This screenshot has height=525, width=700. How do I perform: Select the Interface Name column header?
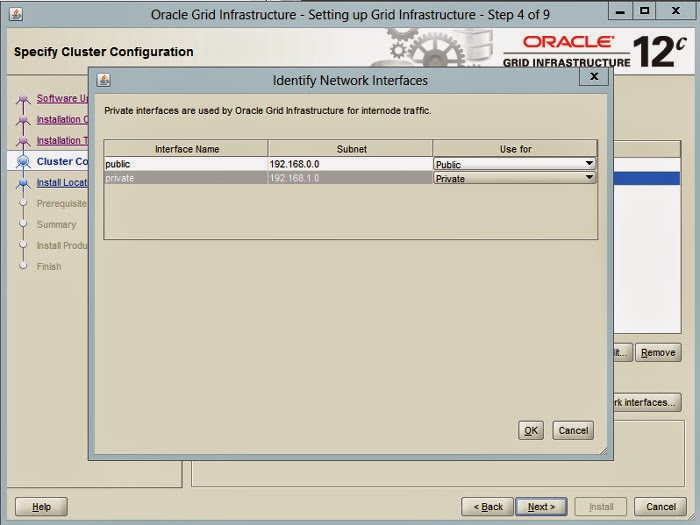click(186, 149)
